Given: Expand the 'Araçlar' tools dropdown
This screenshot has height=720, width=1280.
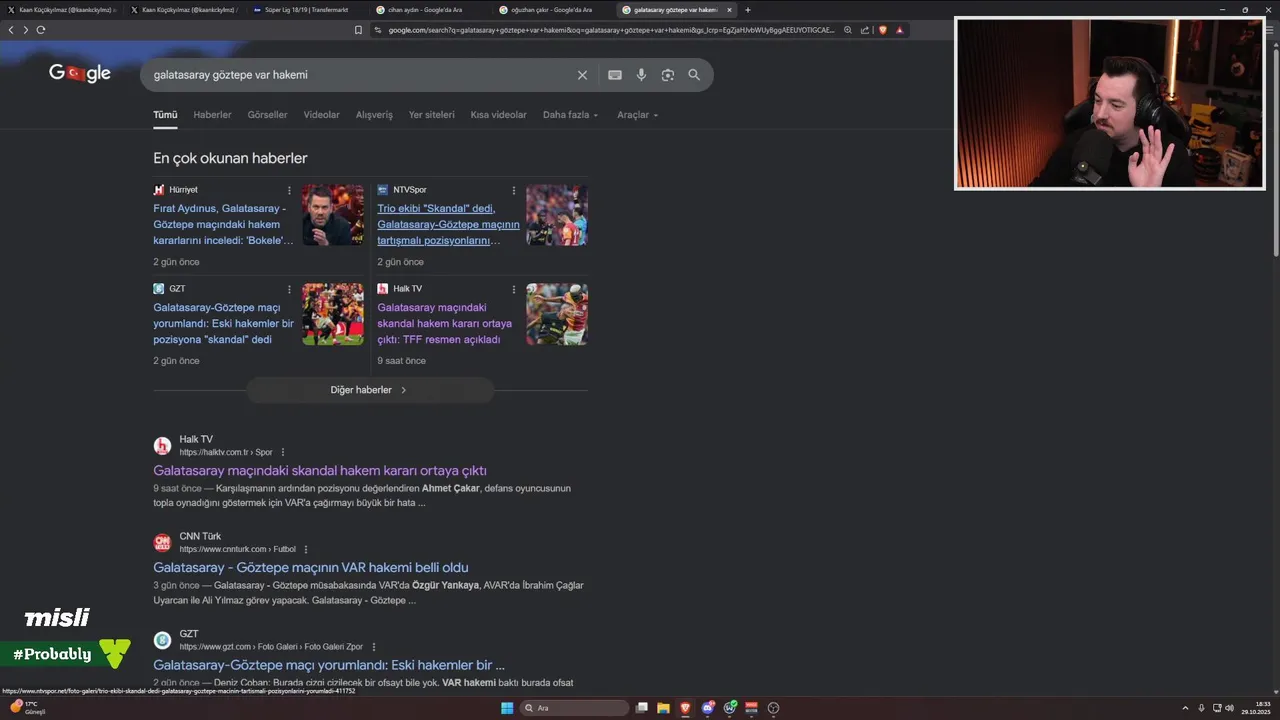Looking at the screenshot, I should point(637,115).
